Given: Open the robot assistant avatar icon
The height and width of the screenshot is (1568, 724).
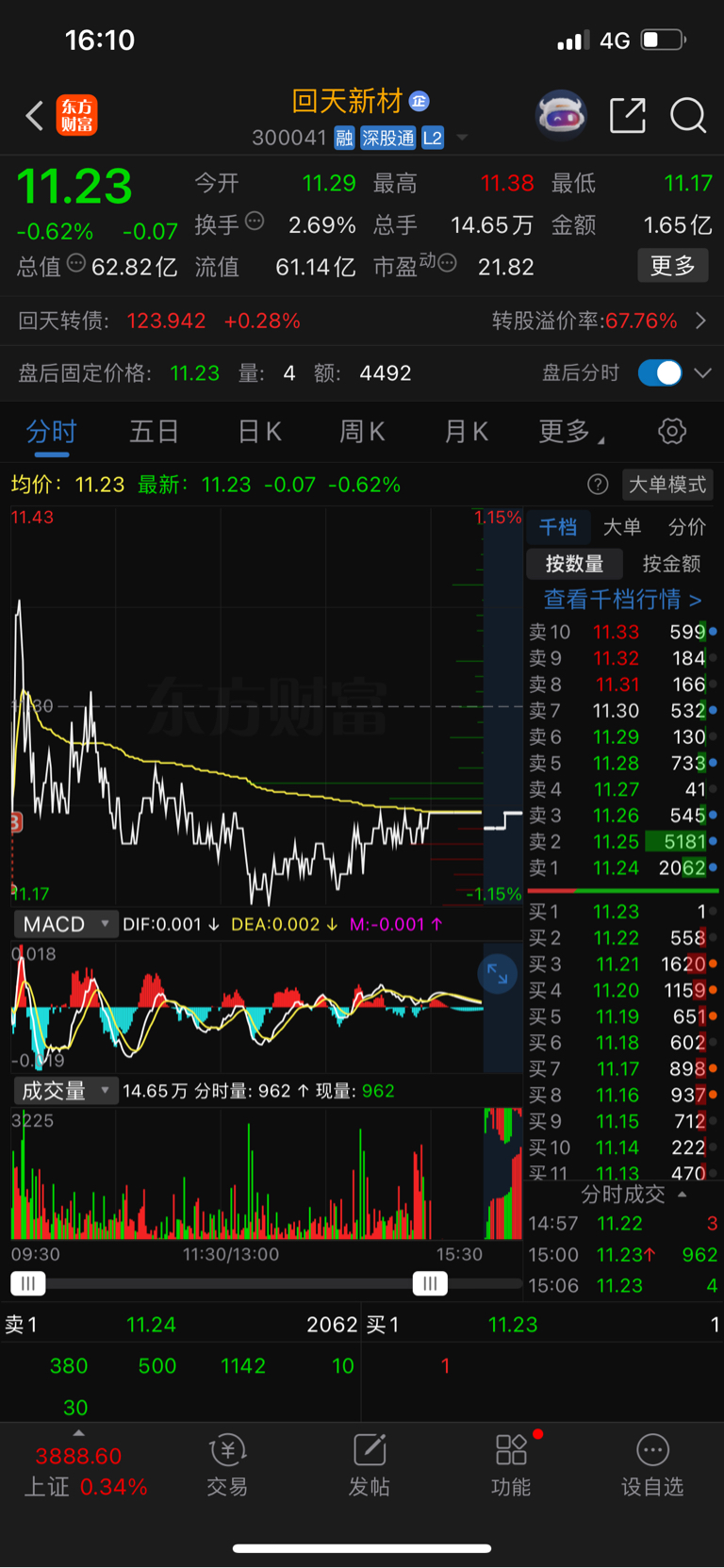Looking at the screenshot, I should (x=561, y=116).
